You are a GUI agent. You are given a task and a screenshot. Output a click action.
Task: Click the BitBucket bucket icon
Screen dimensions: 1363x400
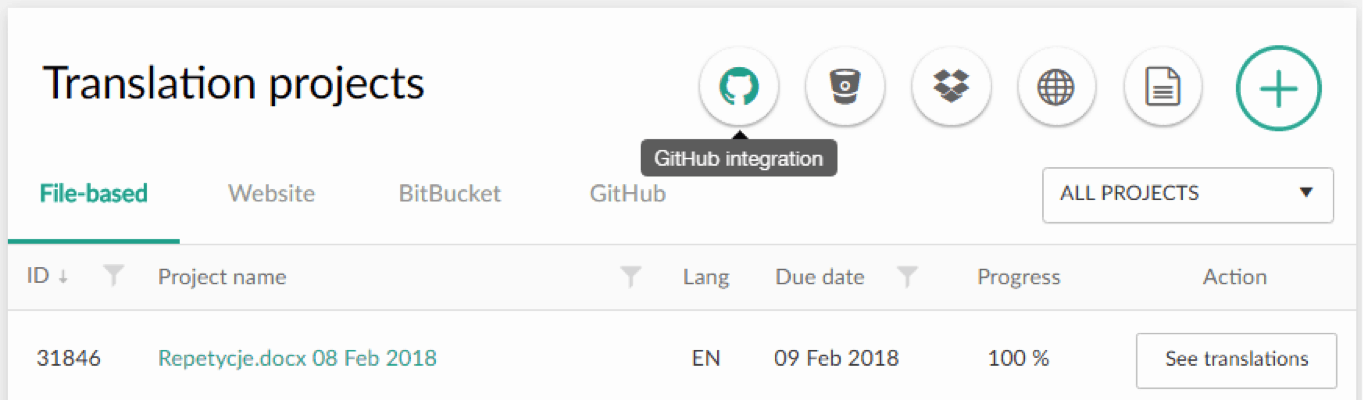click(845, 87)
